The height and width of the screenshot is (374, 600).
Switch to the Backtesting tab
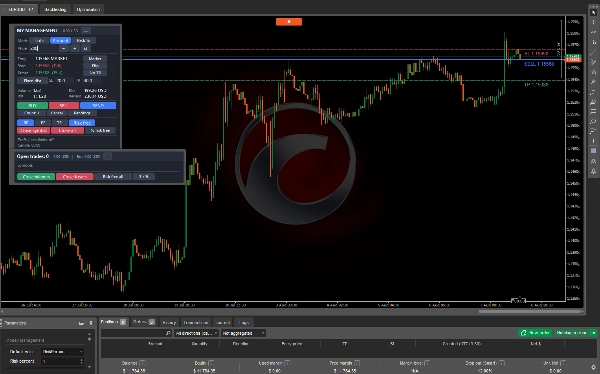click(x=55, y=10)
